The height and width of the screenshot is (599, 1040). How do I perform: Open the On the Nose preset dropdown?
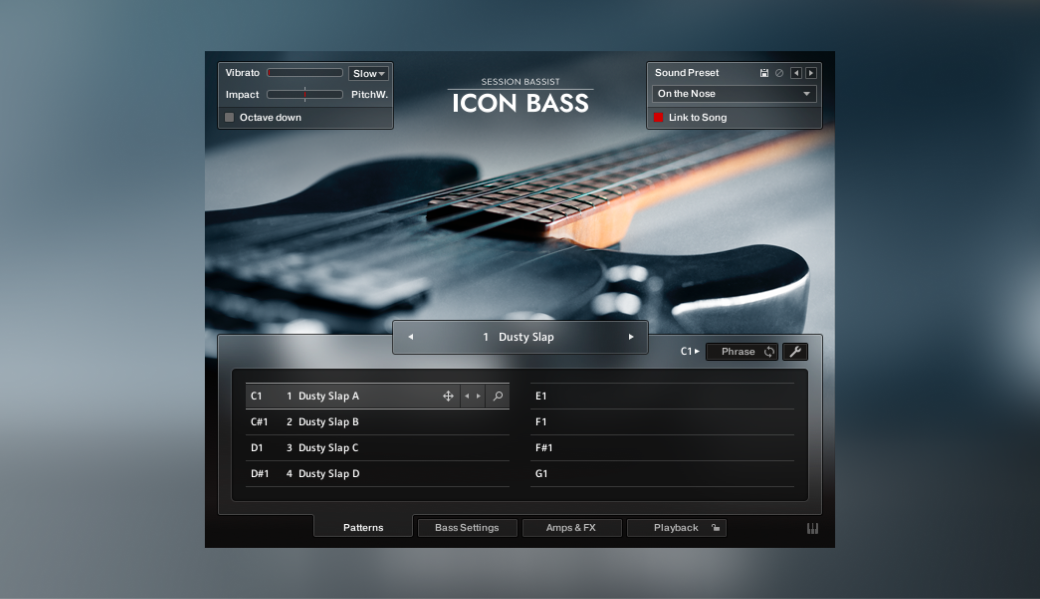tap(734, 94)
